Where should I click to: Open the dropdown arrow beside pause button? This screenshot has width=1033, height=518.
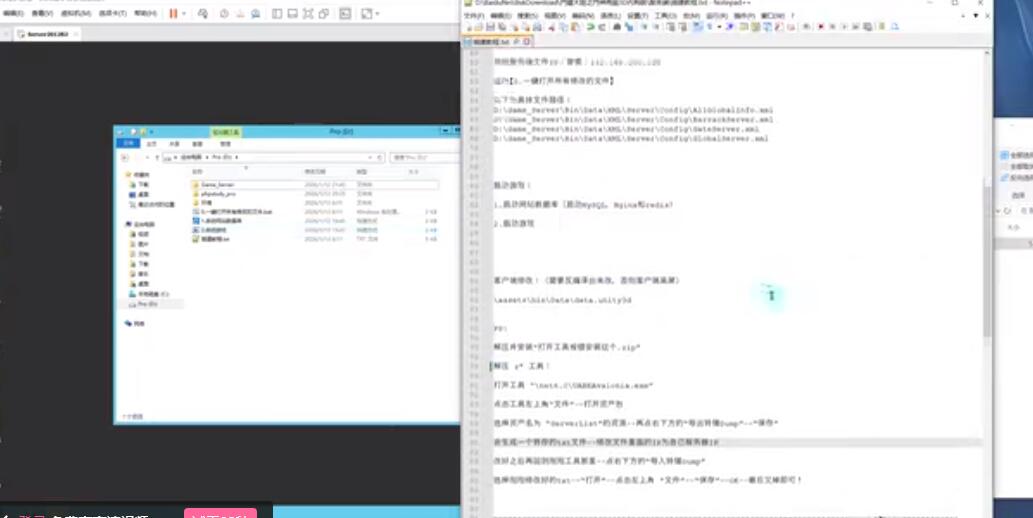184,14
